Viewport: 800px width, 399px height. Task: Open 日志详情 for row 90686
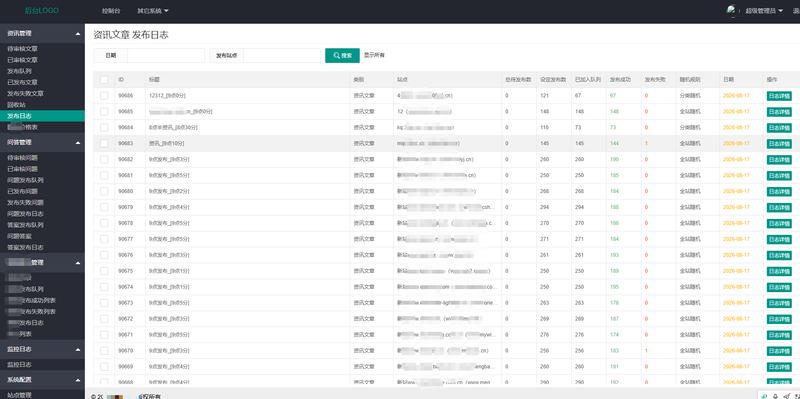(x=779, y=96)
